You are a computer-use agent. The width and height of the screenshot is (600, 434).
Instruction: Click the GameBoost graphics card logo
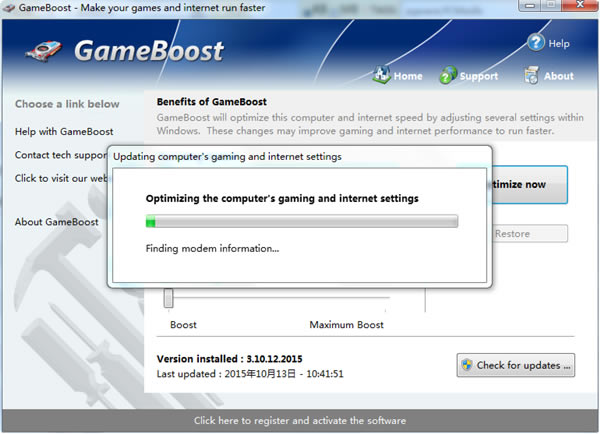pos(44,51)
